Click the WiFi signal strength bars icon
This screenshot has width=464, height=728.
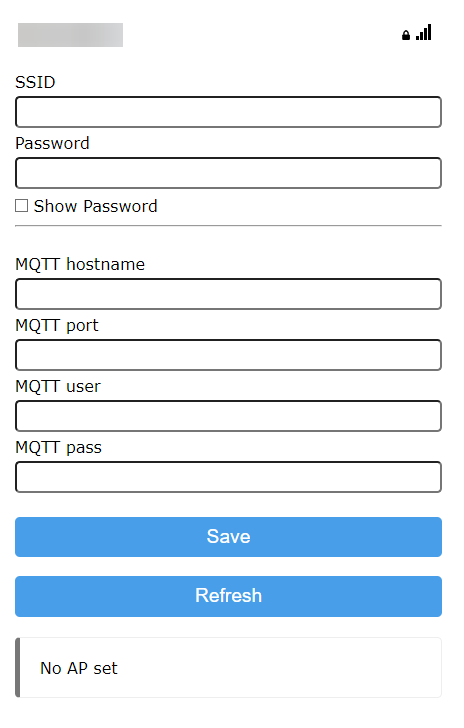click(423, 32)
